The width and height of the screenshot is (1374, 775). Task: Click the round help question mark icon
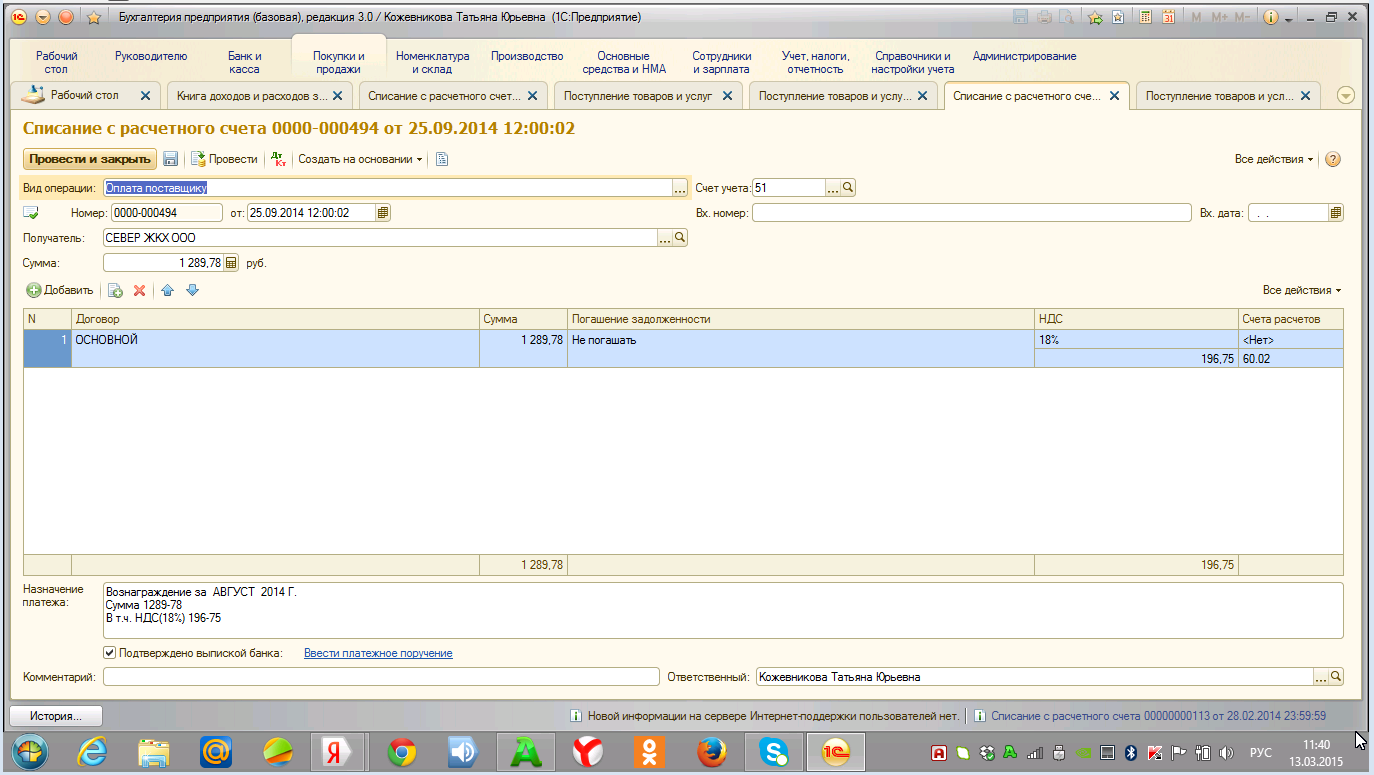(x=1332, y=159)
